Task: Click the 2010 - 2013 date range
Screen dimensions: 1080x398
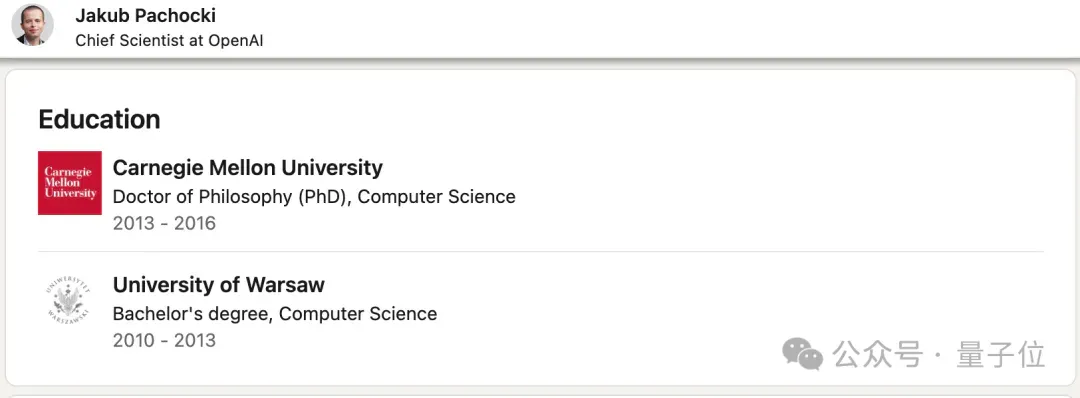Action: coord(164,340)
